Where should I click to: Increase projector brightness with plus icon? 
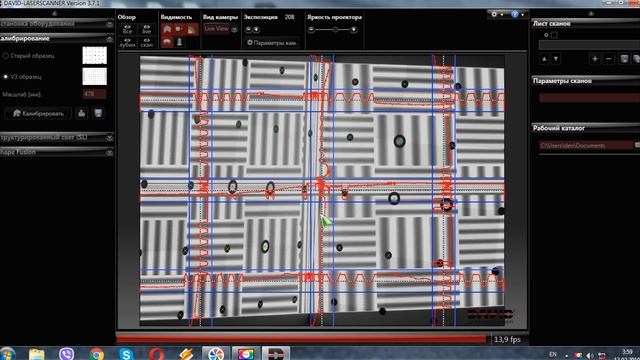tap(353, 29)
